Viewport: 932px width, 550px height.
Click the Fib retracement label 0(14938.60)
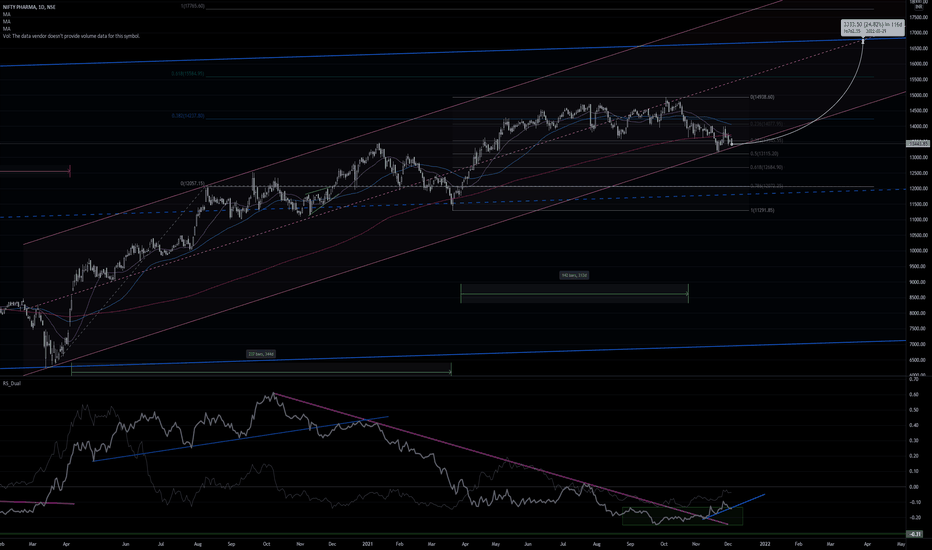(x=762, y=97)
